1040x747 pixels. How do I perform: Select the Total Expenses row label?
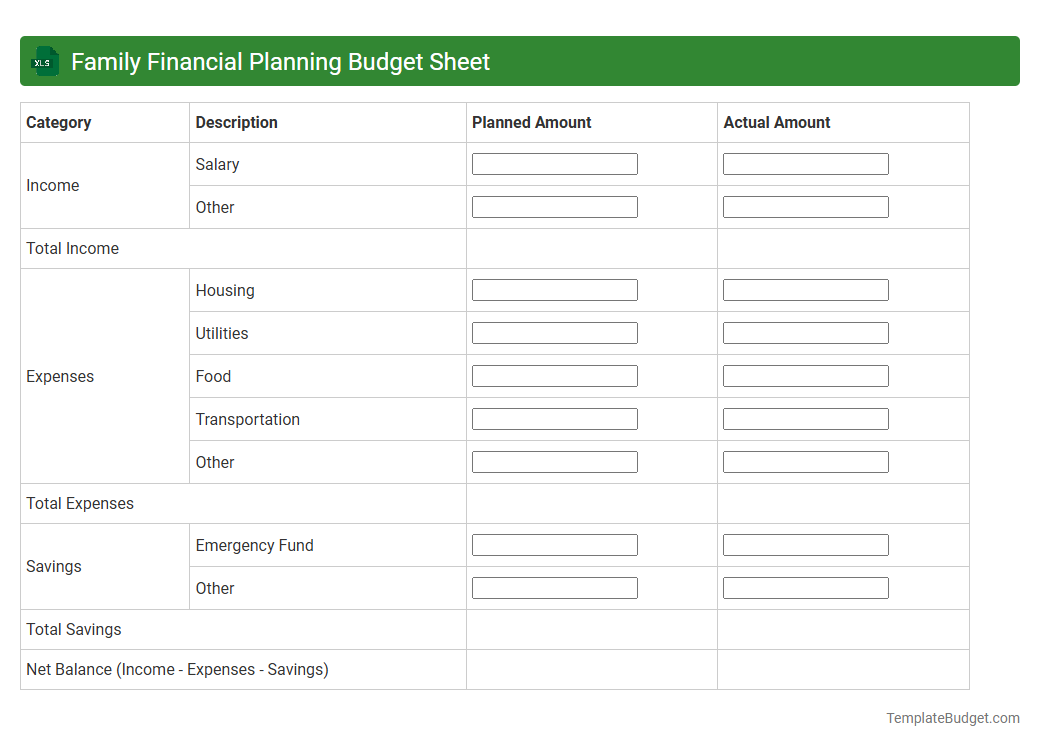coord(80,503)
